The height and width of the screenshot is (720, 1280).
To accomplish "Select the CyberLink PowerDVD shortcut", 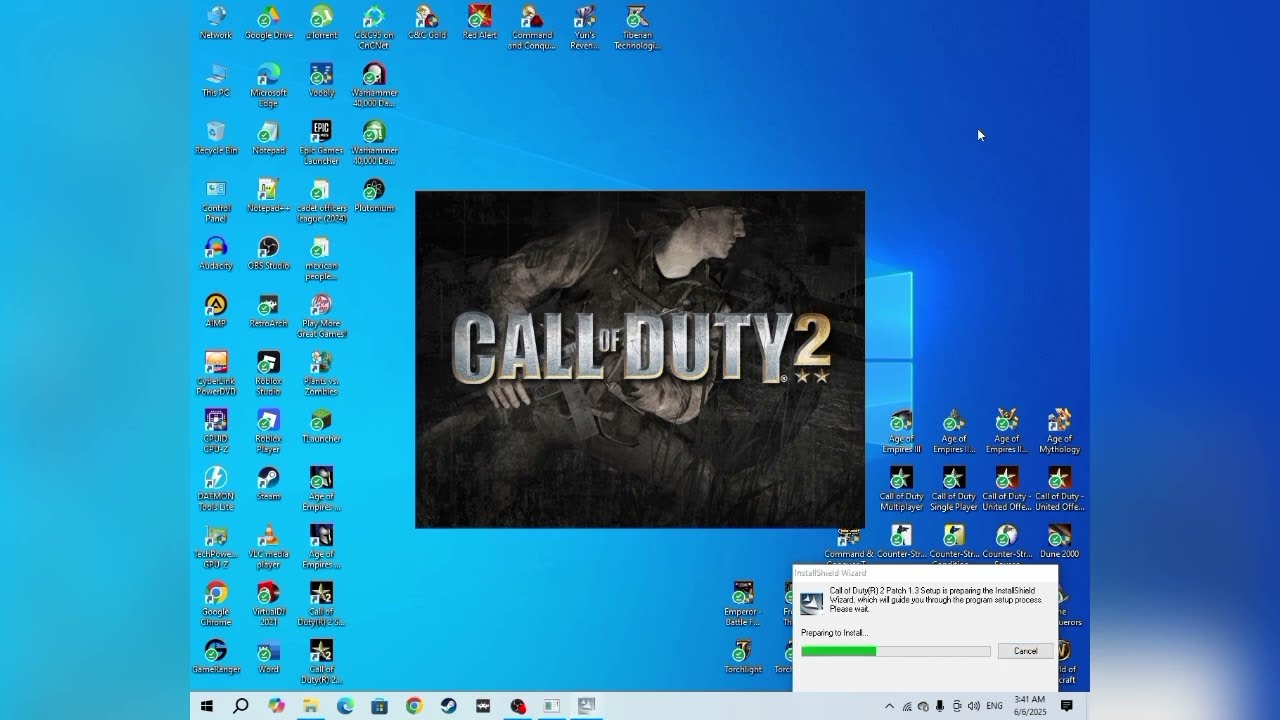I will (216, 375).
